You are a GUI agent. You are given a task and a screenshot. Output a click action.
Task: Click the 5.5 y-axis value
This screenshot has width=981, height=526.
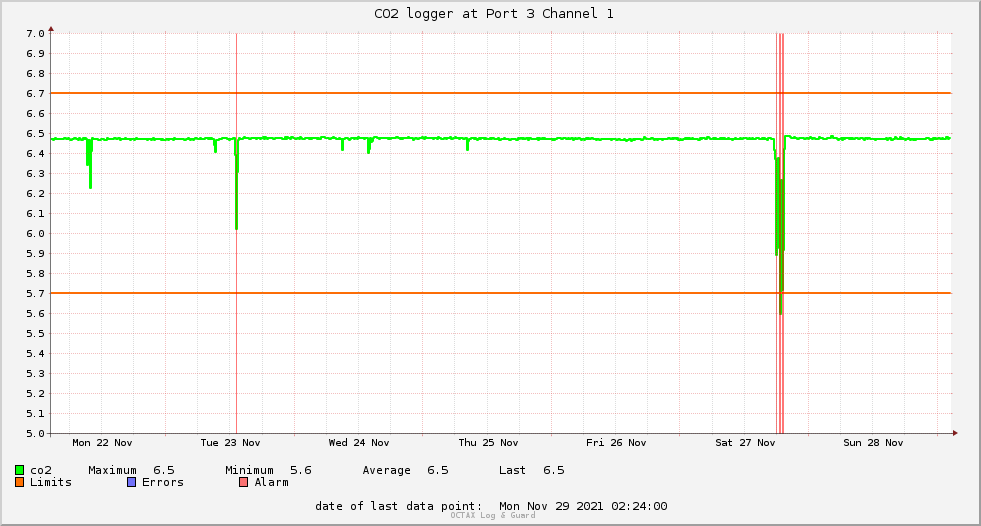pyautogui.click(x=35, y=334)
